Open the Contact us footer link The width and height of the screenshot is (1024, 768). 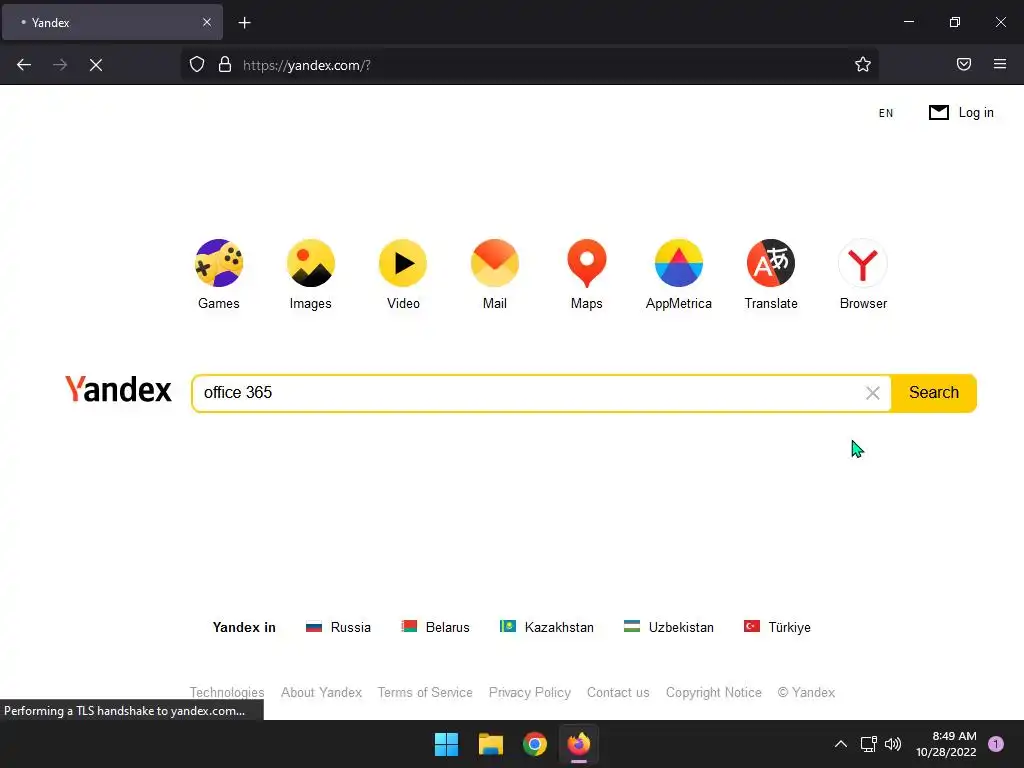click(618, 692)
